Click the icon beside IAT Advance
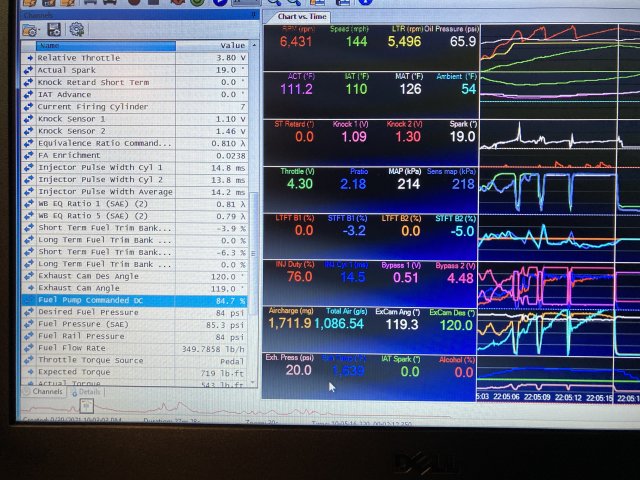640x480 pixels. (x=29, y=94)
